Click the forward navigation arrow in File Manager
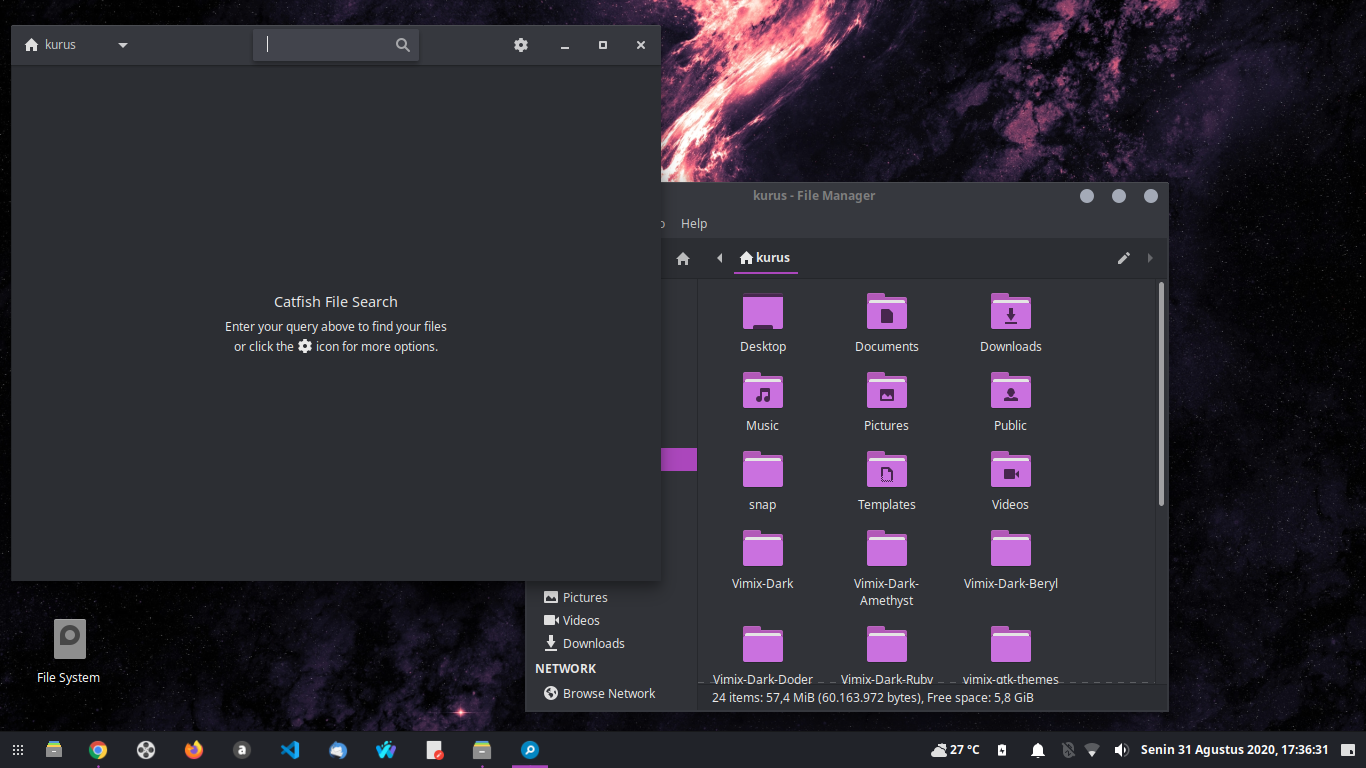This screenshot has width=1366, height=768. click(1150, 258)
